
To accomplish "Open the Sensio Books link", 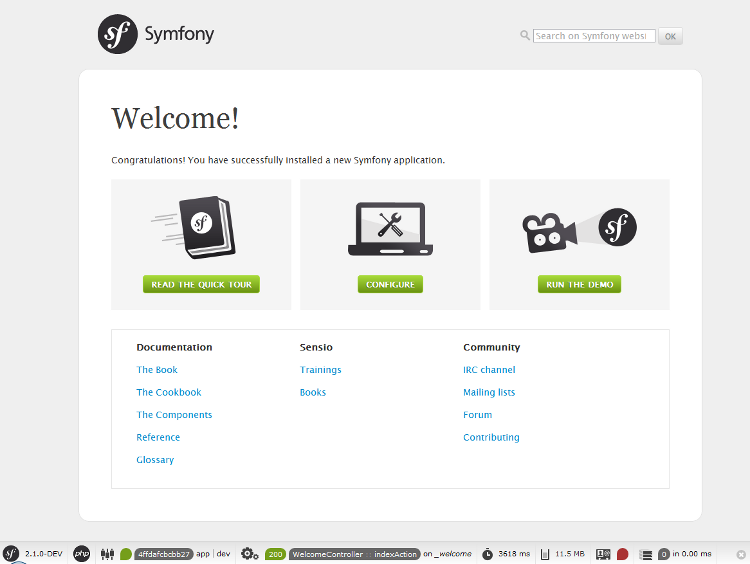I will (x=313, y=392).
